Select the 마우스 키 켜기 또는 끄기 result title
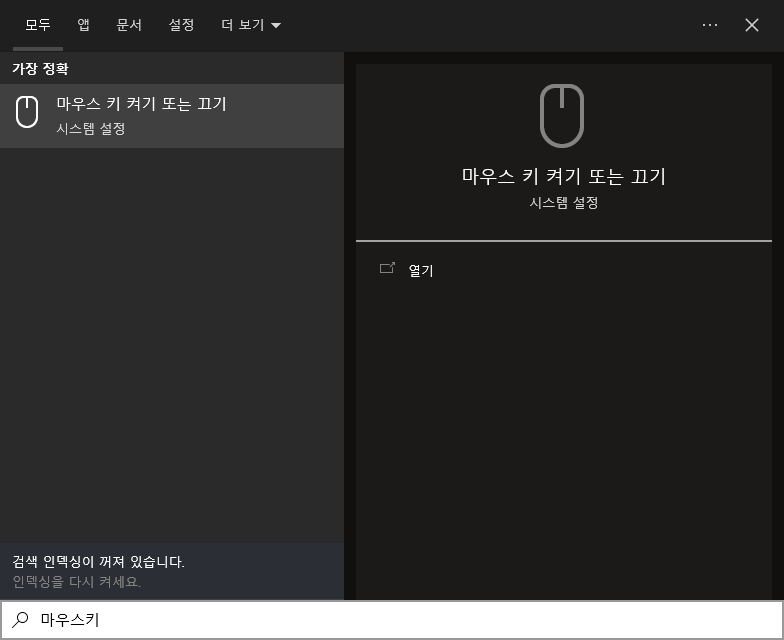The width and height of the screenshot is (784, 640). click(141, 104)
